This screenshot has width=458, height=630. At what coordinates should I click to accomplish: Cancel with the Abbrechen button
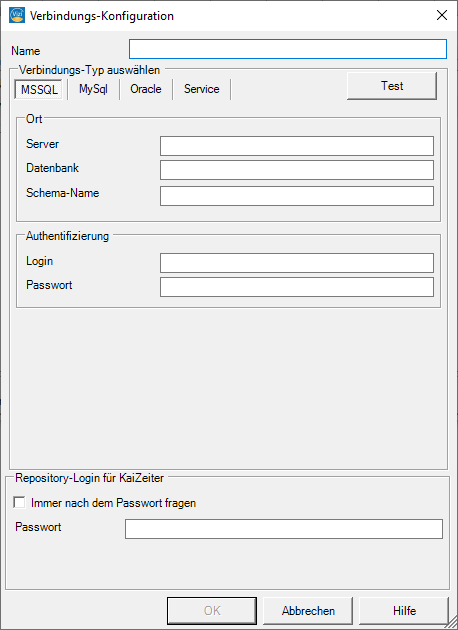(308, 611)
